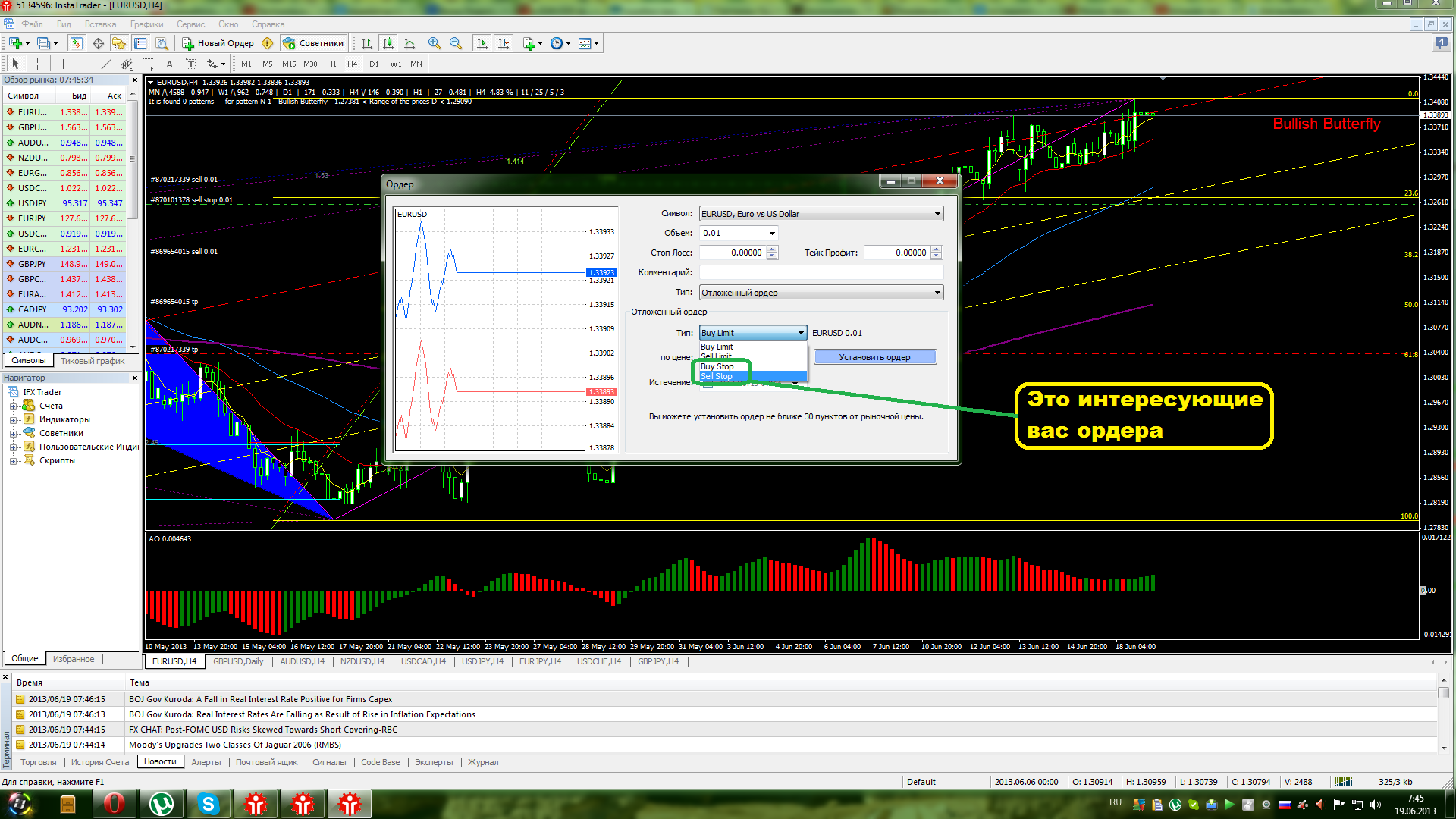Expand the Индикаторы tree node
The image size is (1456, 819).
[x=13, y=419]
